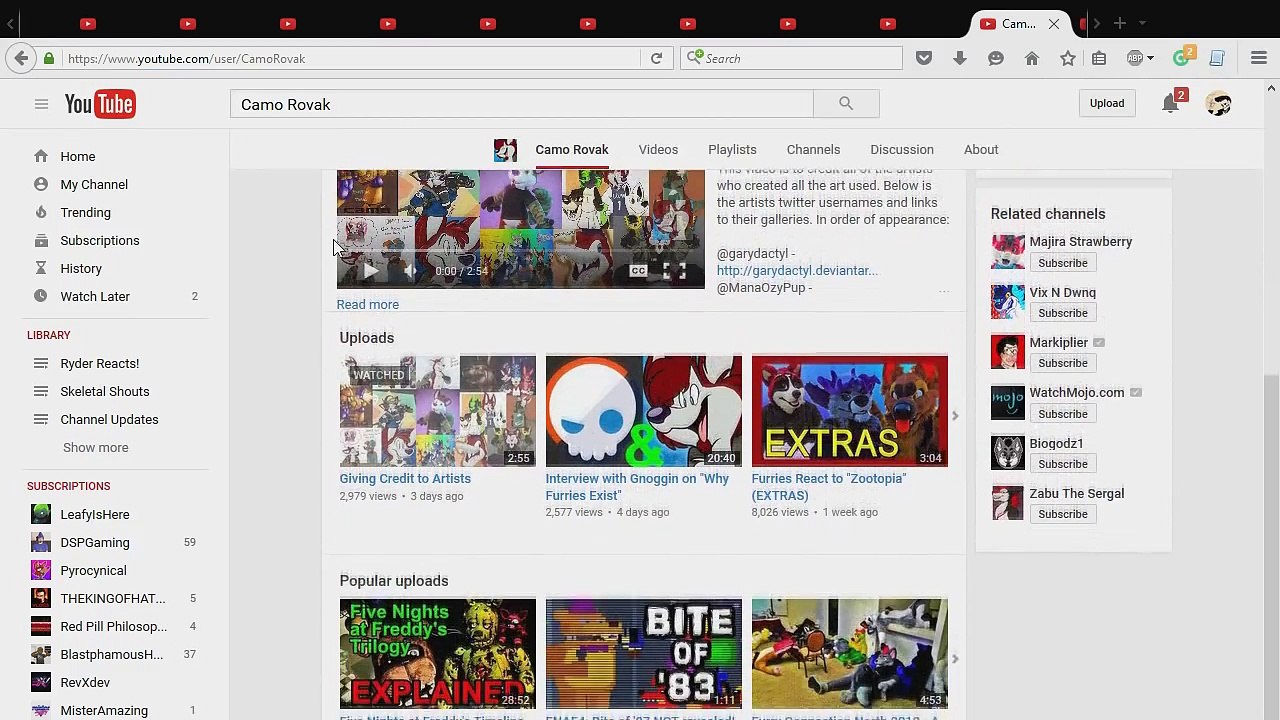Select the Camo Rovak home tab
Screen dimensions: 1280x720
coord(572,149)
